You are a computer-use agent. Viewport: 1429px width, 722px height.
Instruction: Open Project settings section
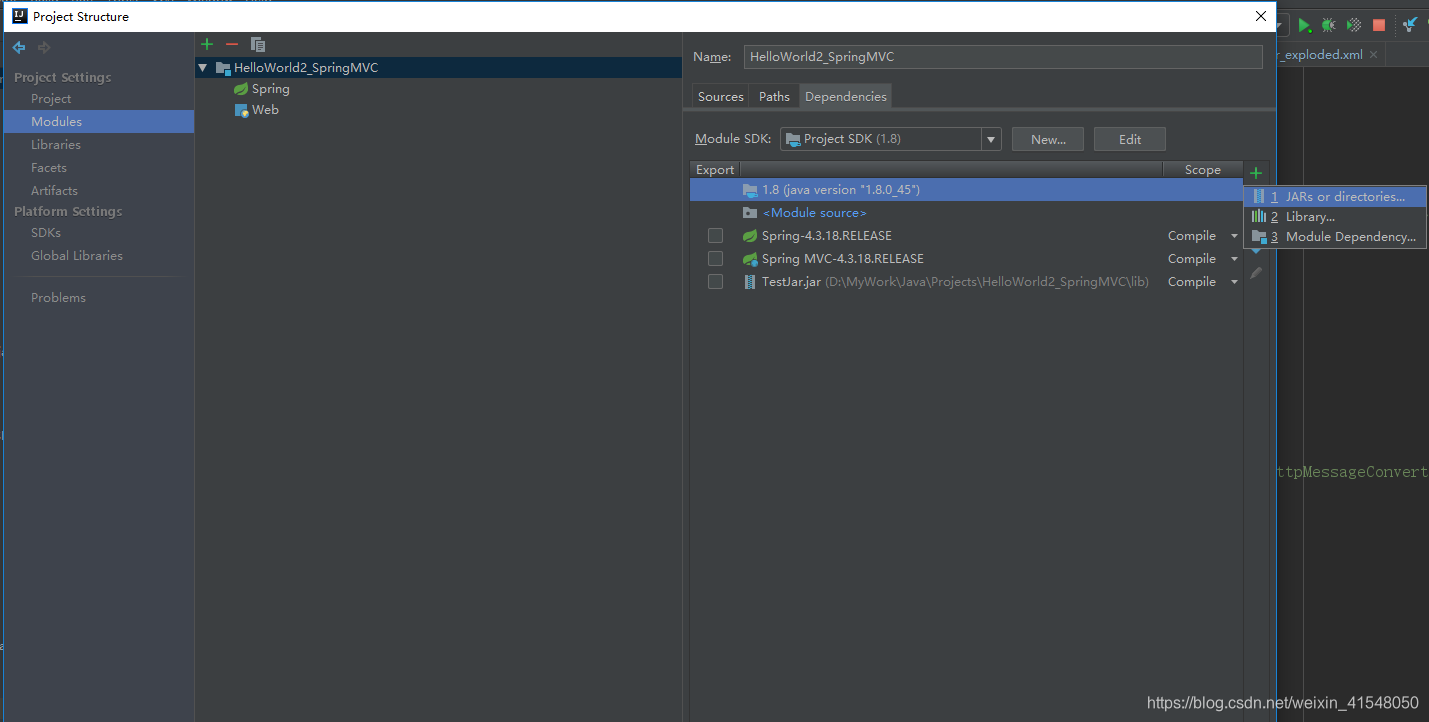coord(51,99)
